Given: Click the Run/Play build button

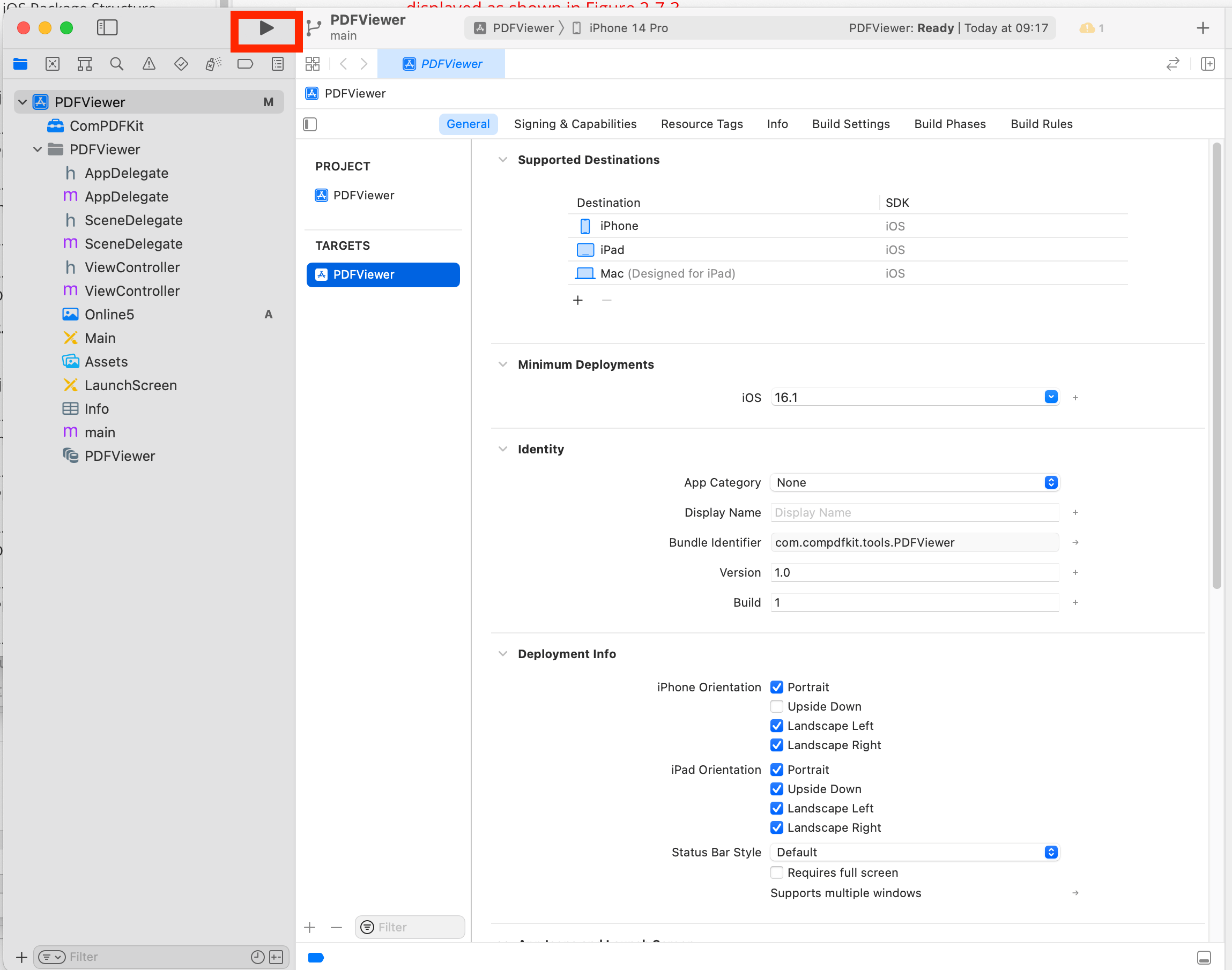Looking at the screenshot, I should tap(266, 27).
